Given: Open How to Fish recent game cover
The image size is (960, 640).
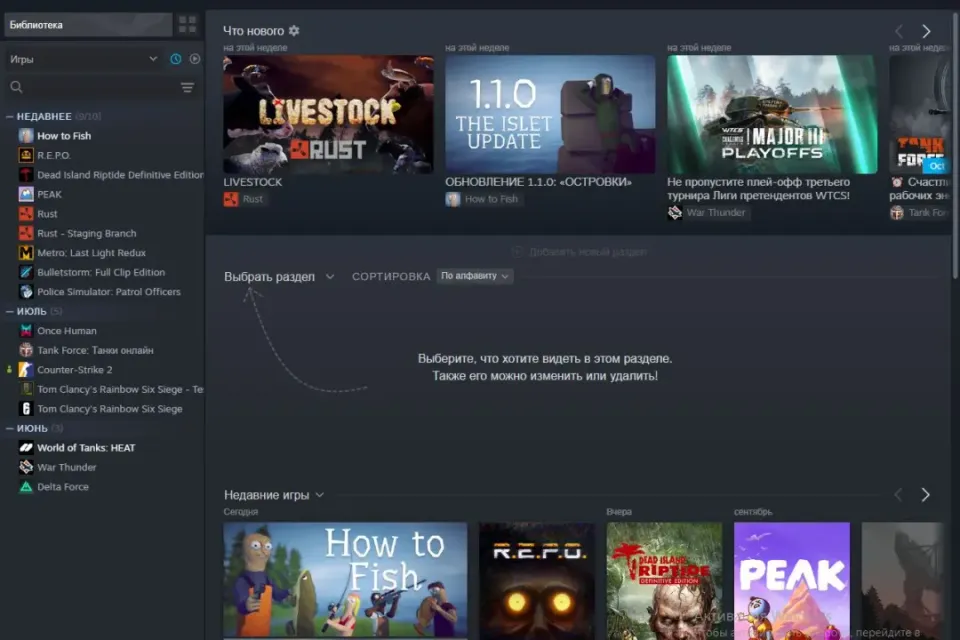Looking at the screenshot, I should click(345, 581).
